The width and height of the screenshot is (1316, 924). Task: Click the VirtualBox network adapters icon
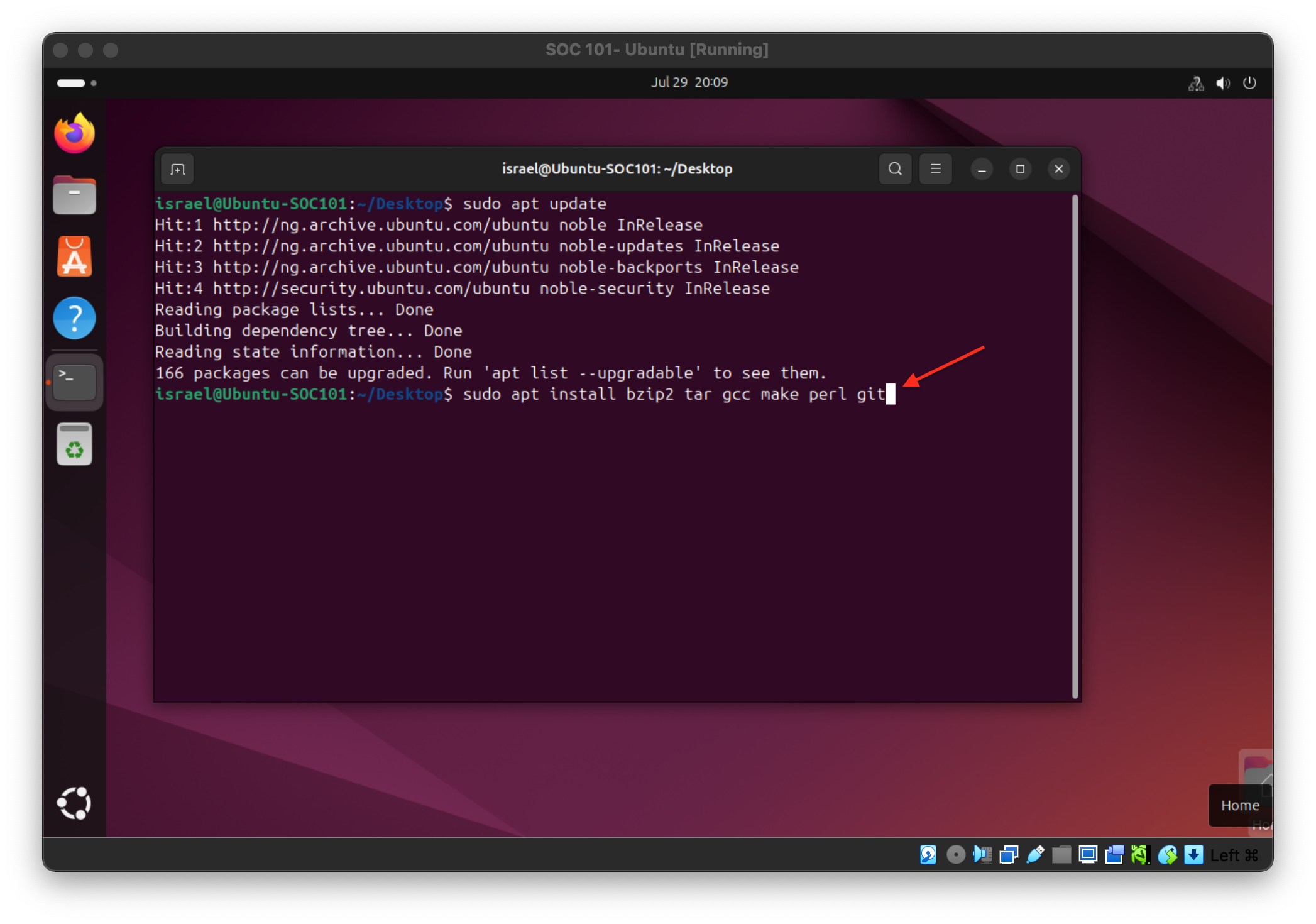coord(1009,855)
